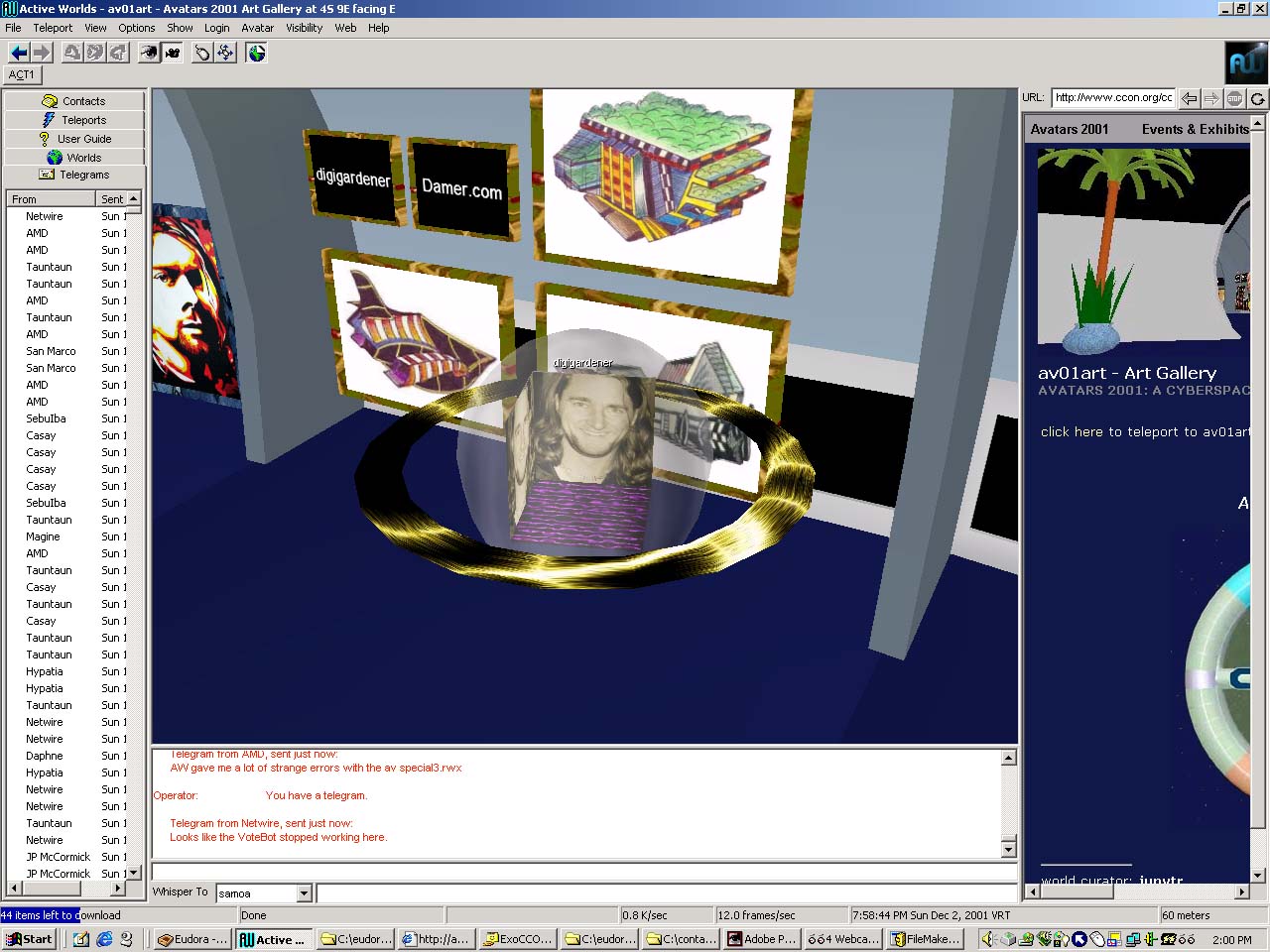
Task: Open the Contacts tab
Action: pos(74,101)
